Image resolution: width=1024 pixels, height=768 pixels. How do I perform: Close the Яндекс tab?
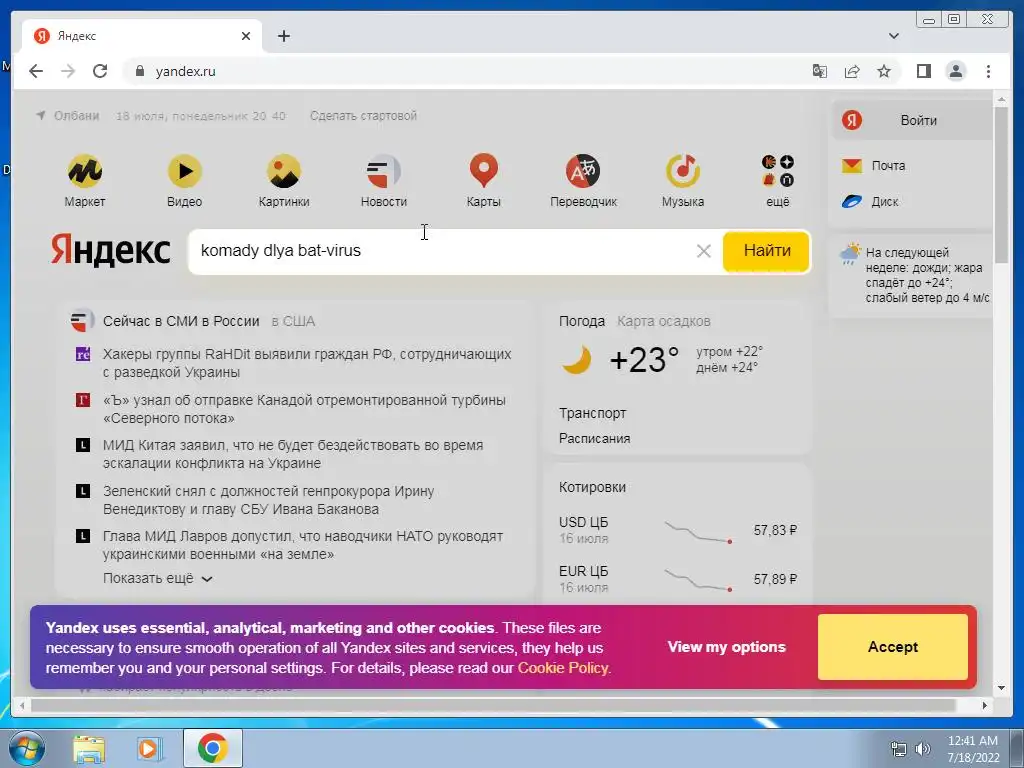pyautogui.click(x=246, y=36)
